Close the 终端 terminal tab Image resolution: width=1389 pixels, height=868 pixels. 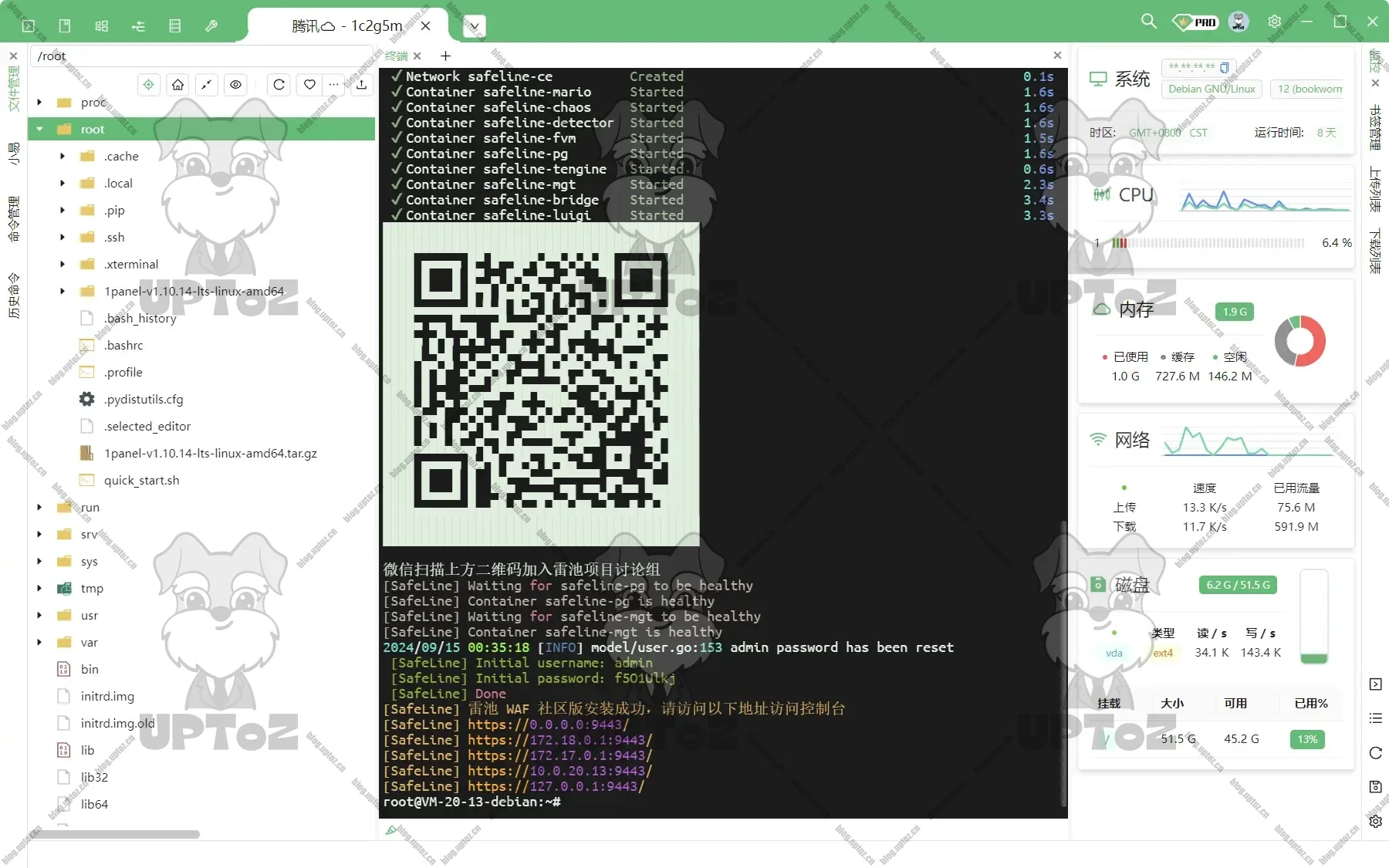(417, 56)
